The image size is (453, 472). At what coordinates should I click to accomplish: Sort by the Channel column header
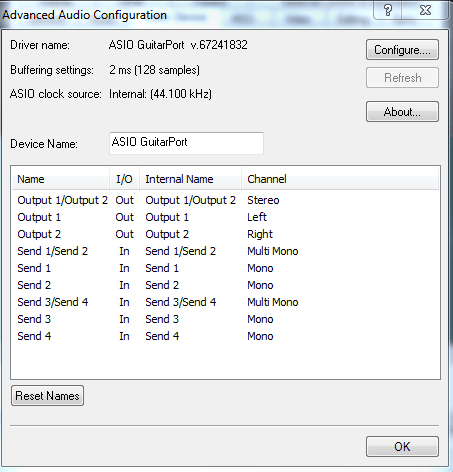pyautogui.click(x=340, y=179)
